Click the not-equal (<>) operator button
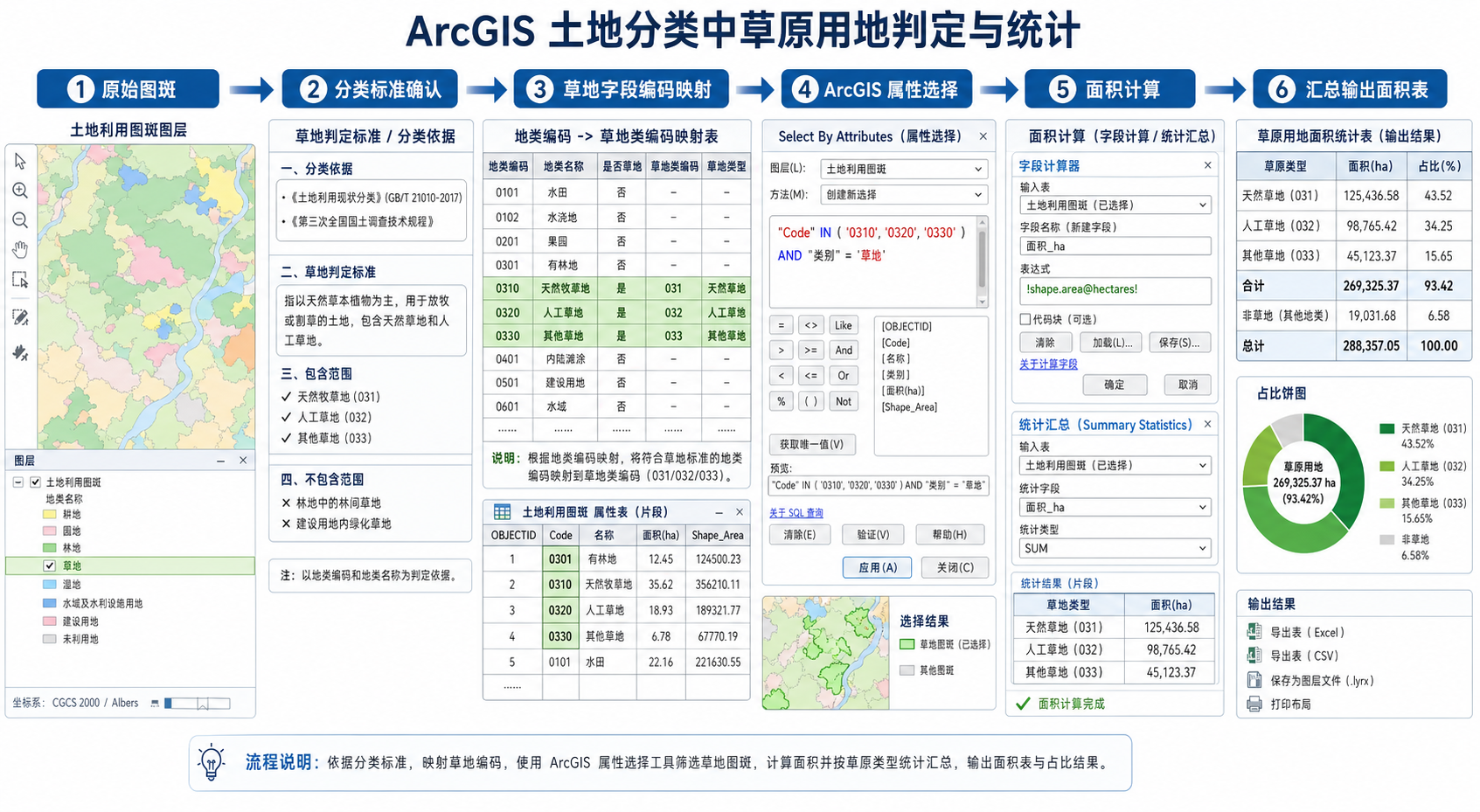1480x812 pixels. pos(811,325)
